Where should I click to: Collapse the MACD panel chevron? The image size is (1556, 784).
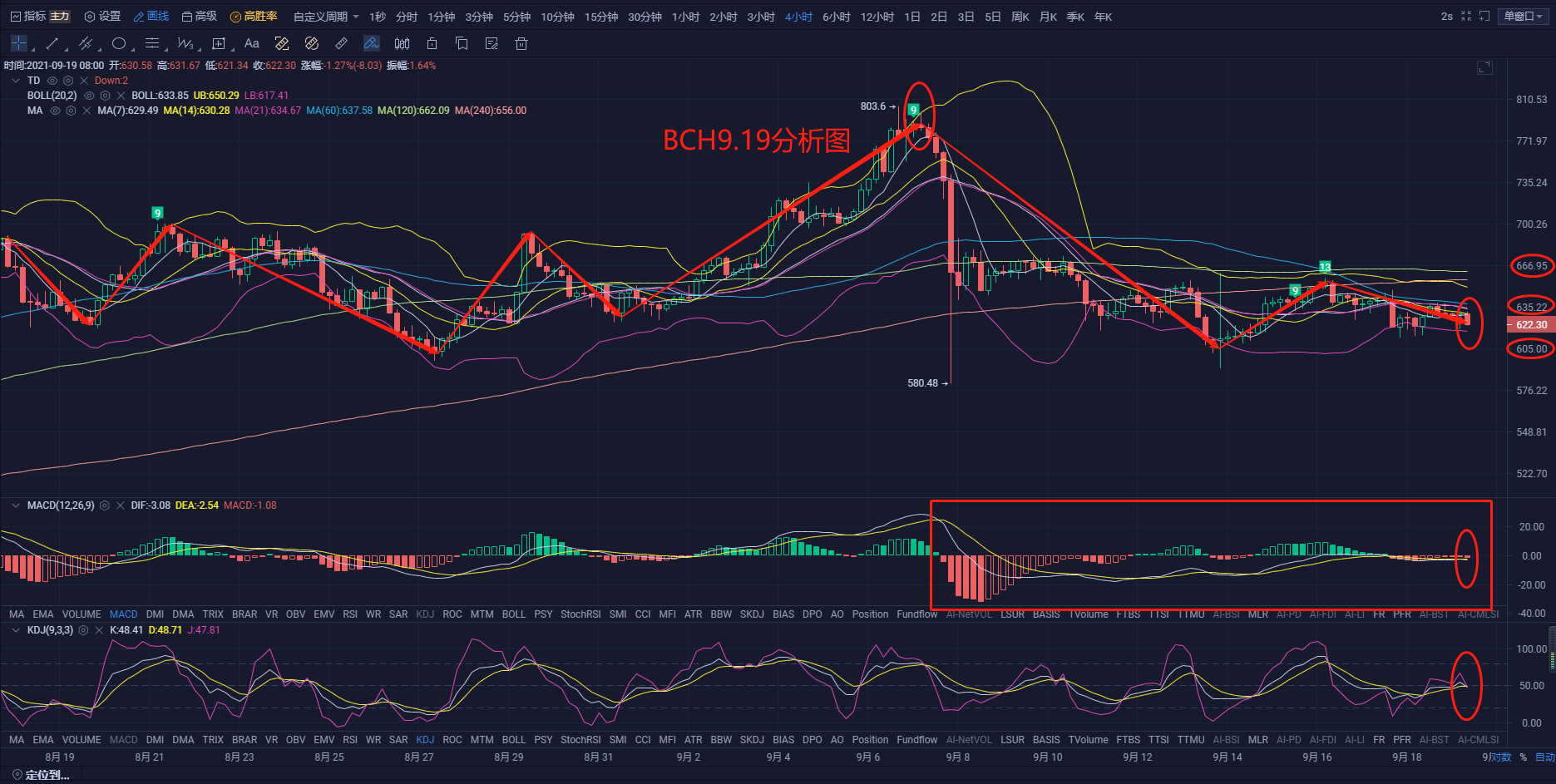16,505
